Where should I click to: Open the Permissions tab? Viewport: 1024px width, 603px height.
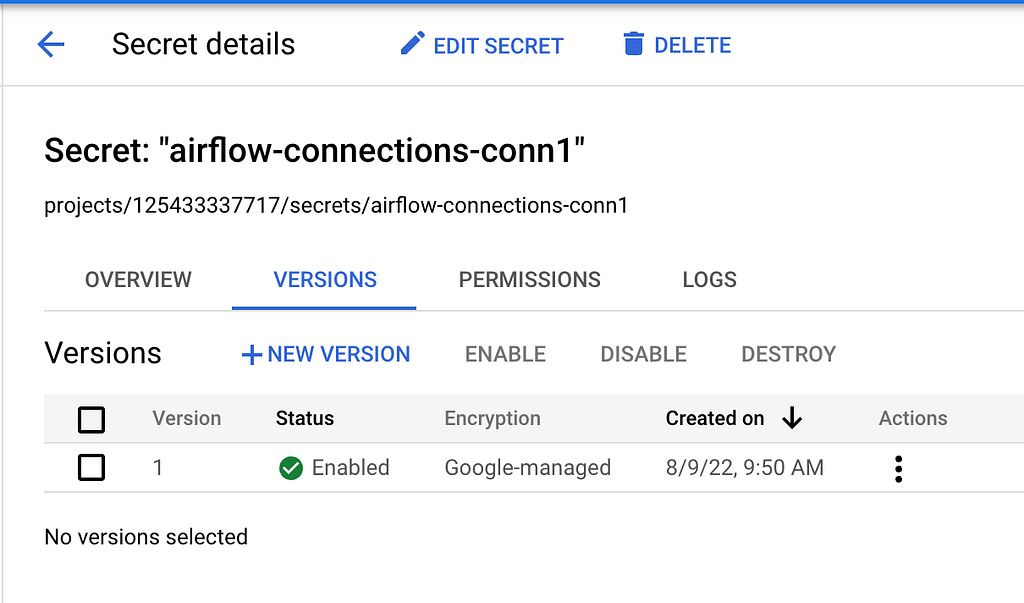click(530, 280)
